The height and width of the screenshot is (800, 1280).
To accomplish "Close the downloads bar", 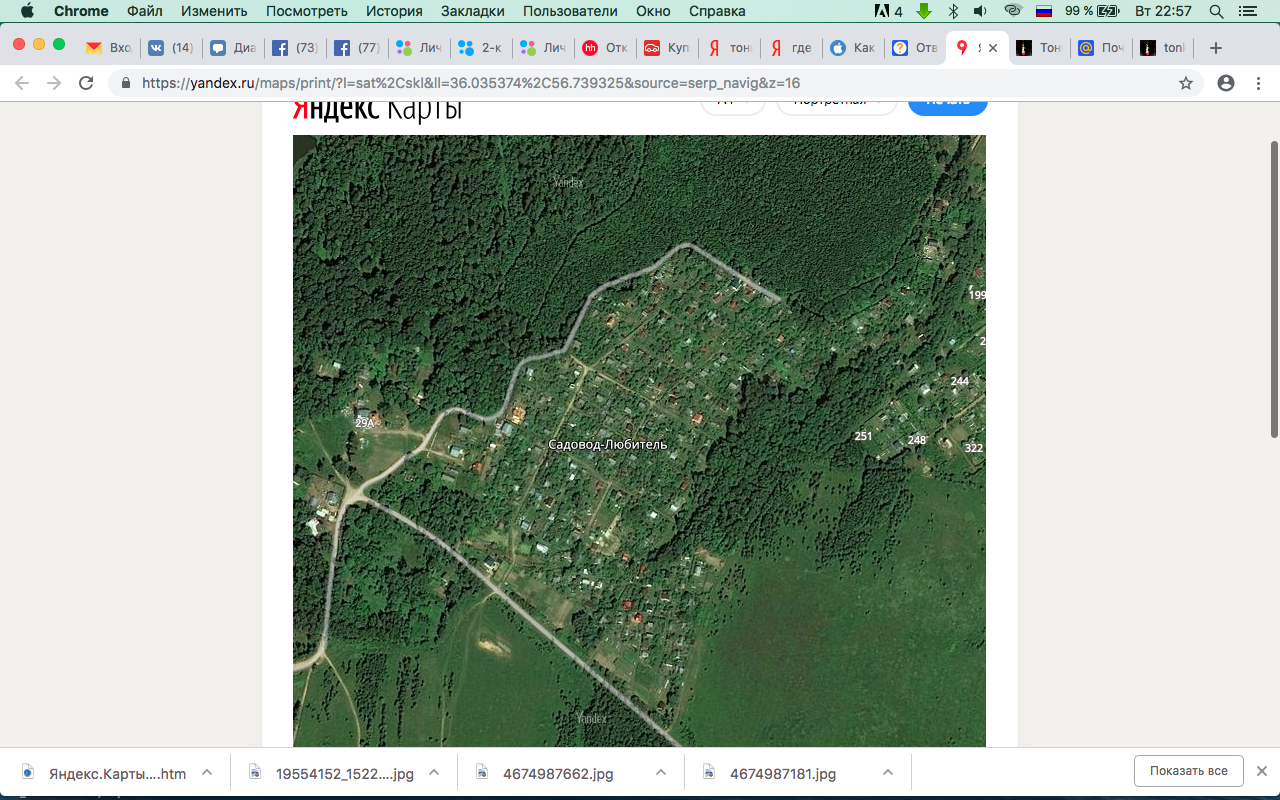I will click(1262, 771).
